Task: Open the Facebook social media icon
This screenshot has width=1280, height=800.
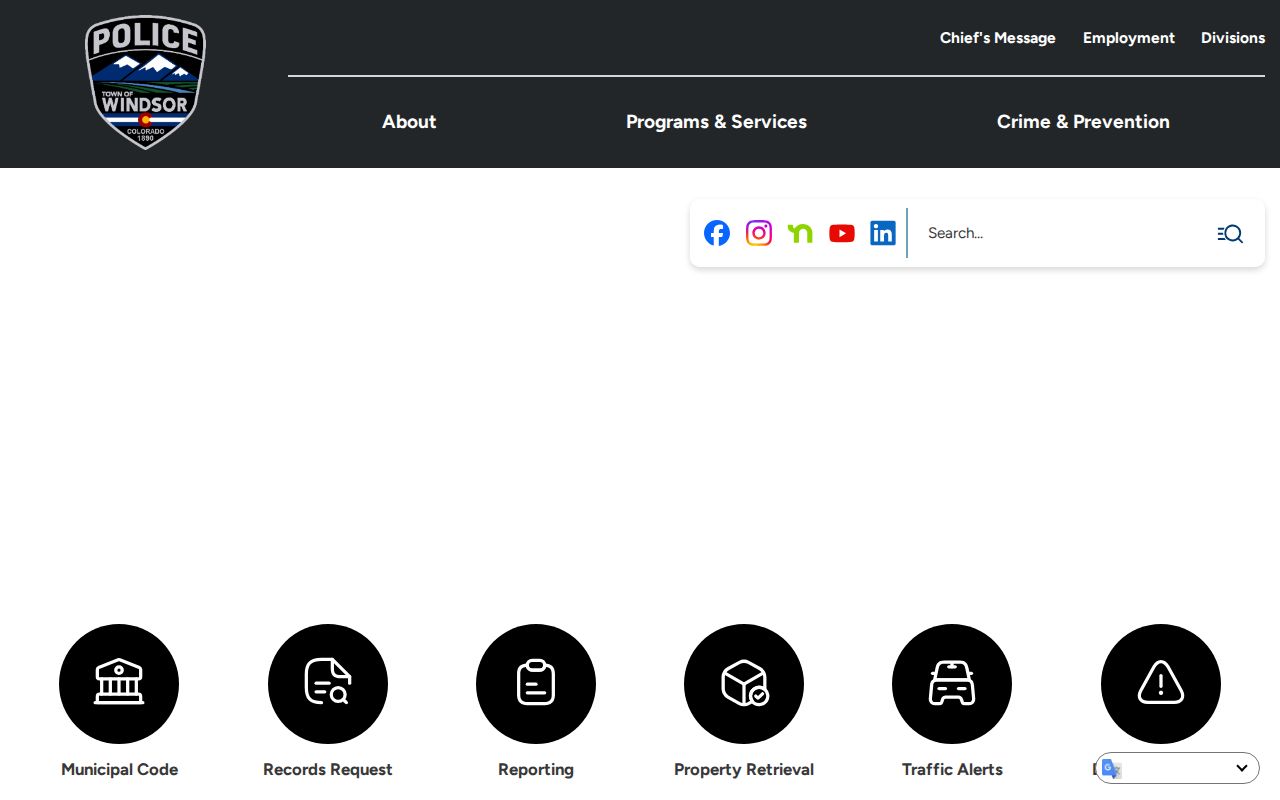Action: (717, 233)
